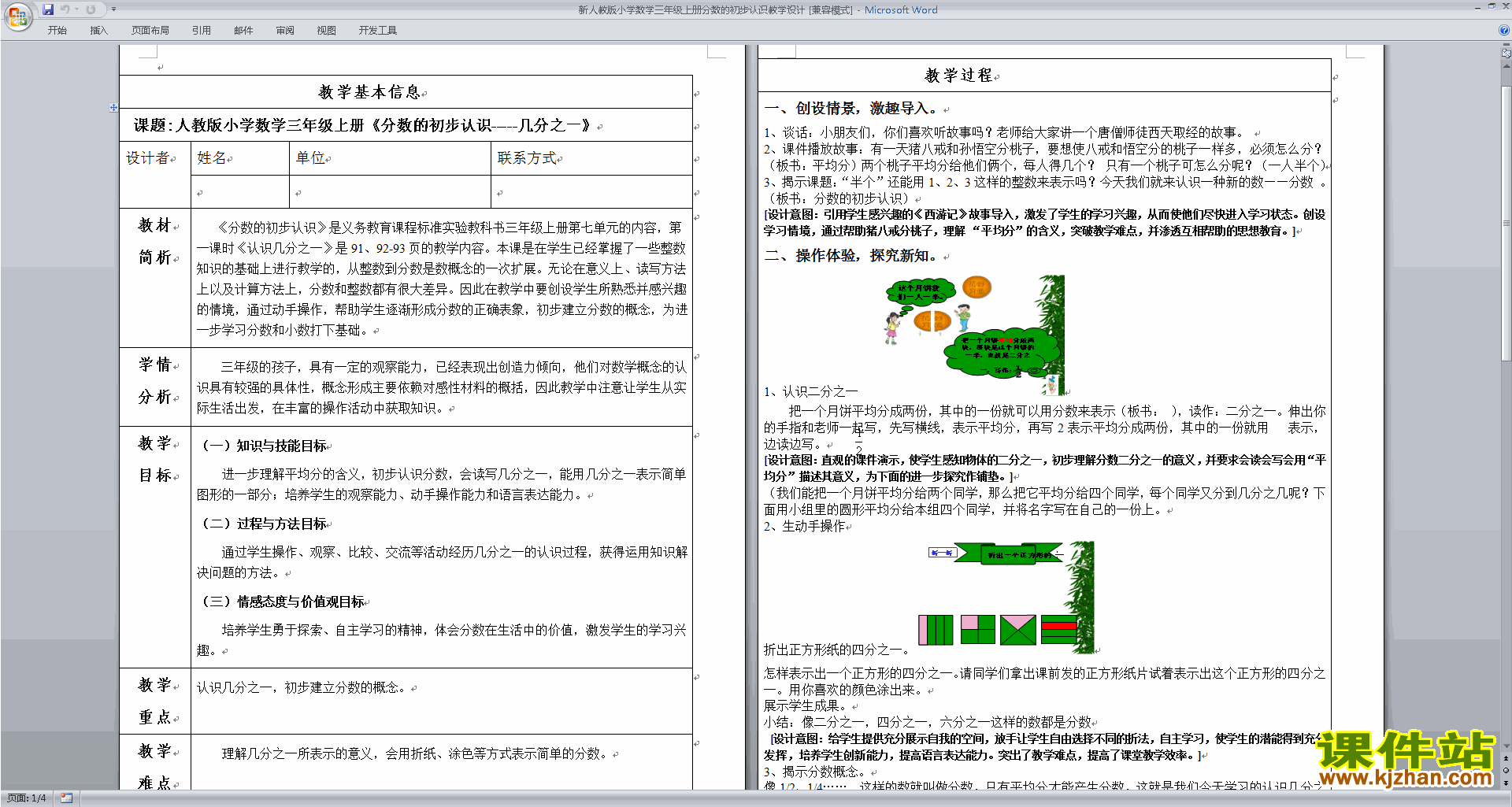This screenshot has width=1512, height=807.
Task: Click empty cell under 联系方式
Action: [591, 192]
